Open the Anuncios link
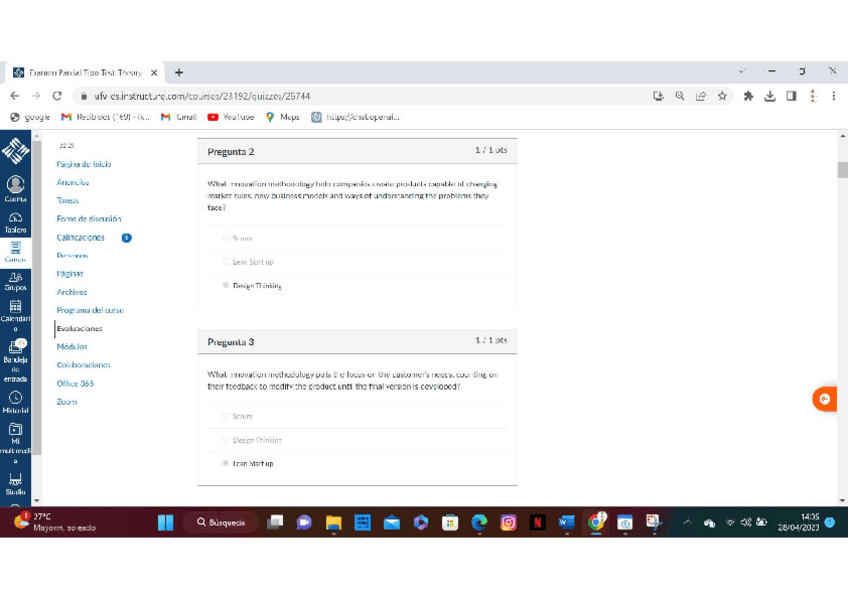Image resolution: width=848 pixels, height=599 pixels. point(73,182)
